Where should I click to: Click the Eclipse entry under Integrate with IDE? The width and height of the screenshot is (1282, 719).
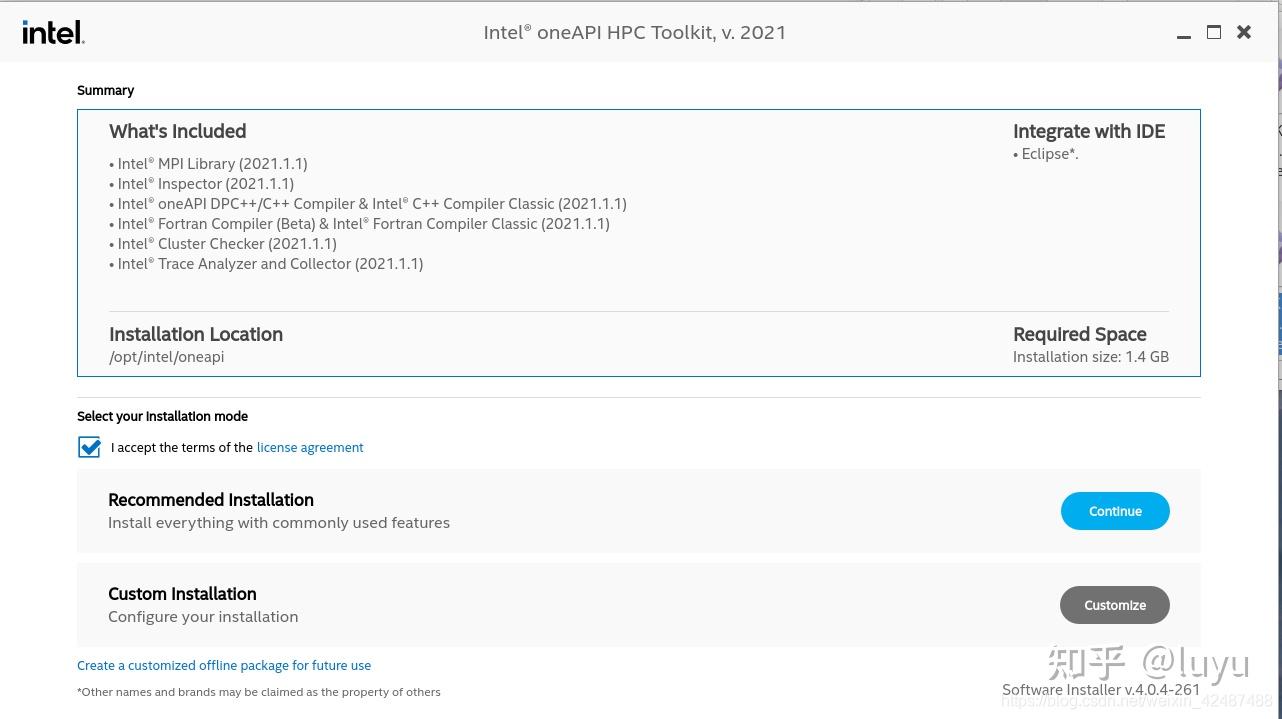[x=1046, y=153]
